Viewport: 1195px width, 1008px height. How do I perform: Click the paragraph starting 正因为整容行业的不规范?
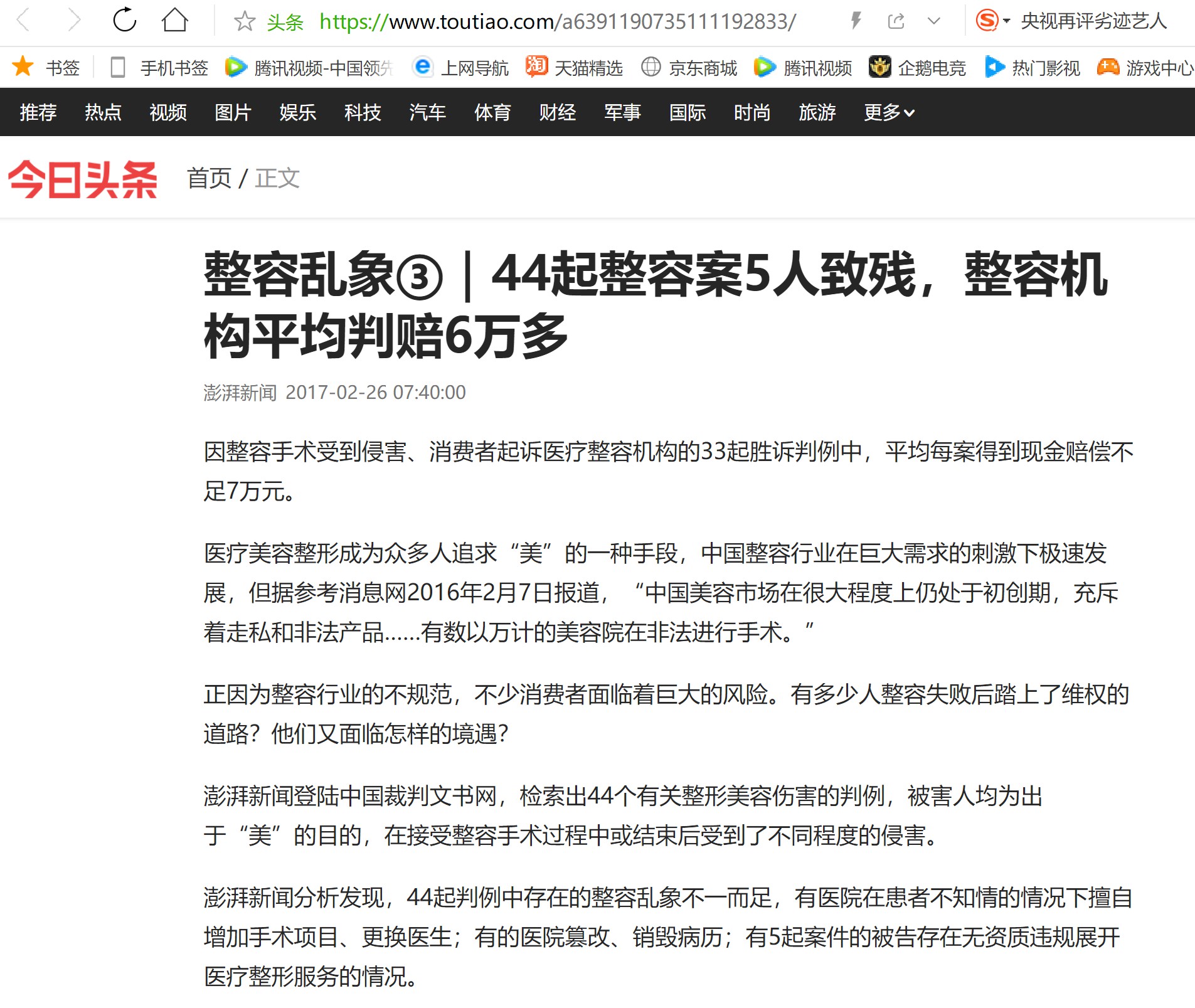[666, 714]
